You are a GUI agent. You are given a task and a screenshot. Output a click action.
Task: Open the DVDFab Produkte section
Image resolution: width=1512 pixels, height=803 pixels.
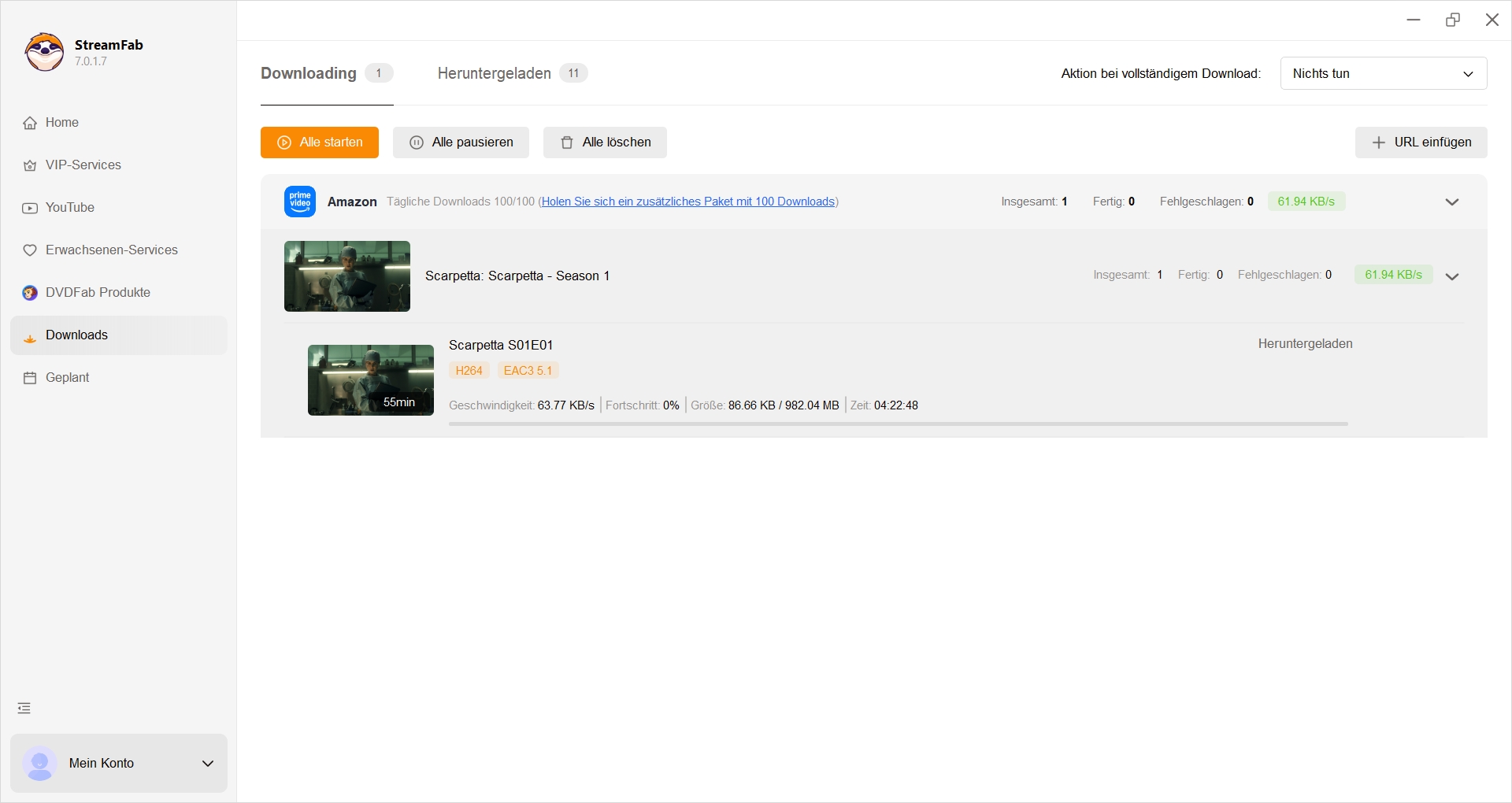(97, 292)
